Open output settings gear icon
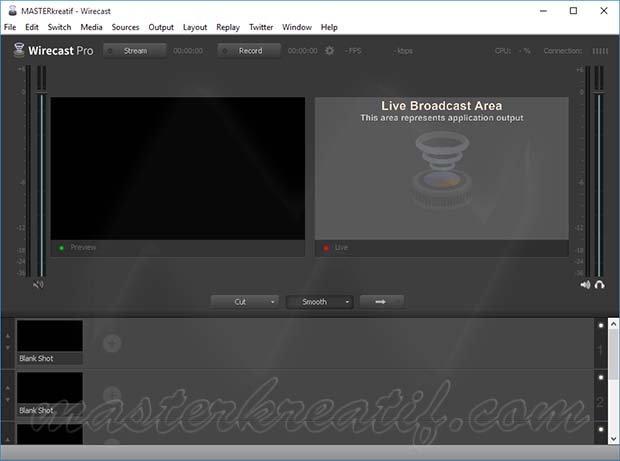620x461 pixels. click(329, 51)
